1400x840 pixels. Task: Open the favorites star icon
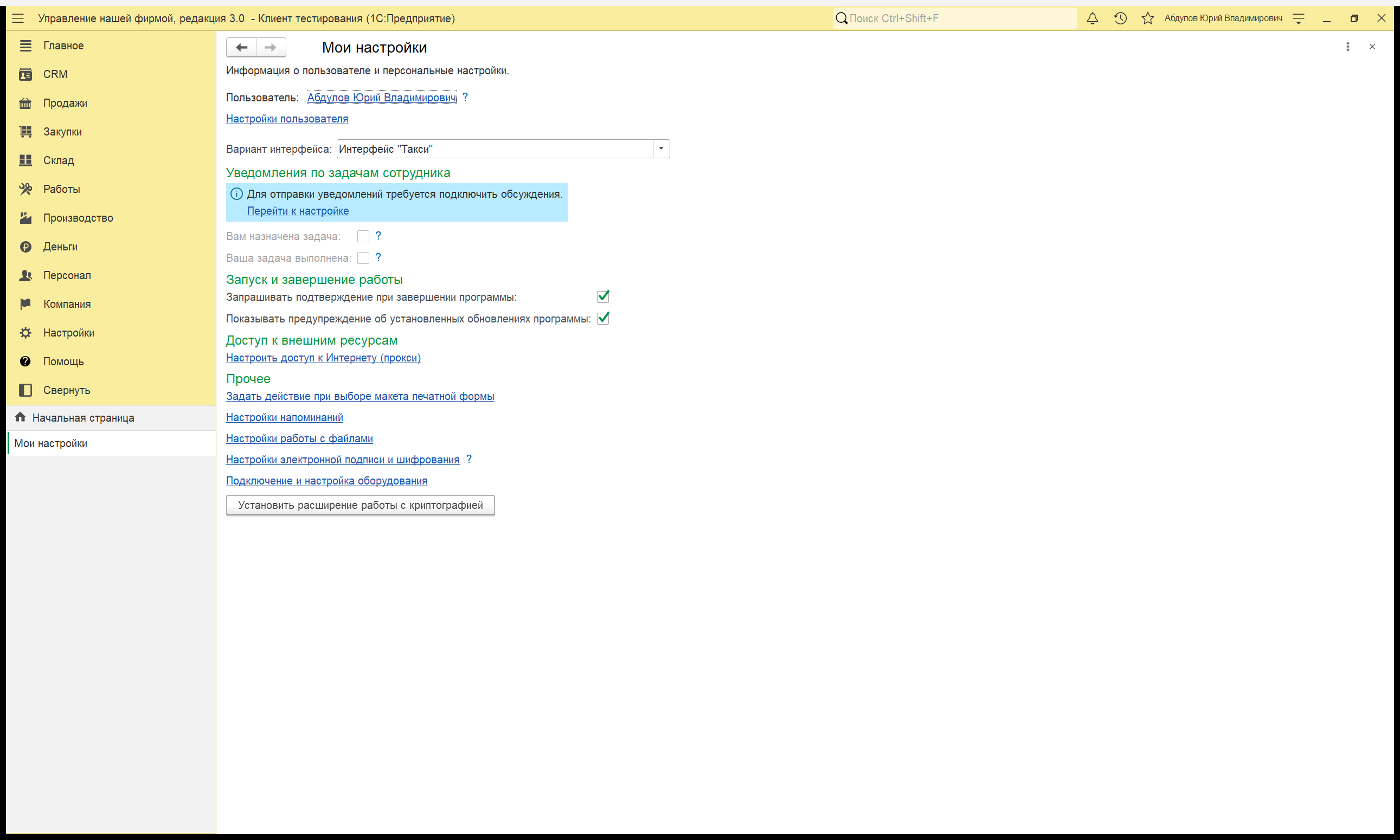coord(1147,18)
